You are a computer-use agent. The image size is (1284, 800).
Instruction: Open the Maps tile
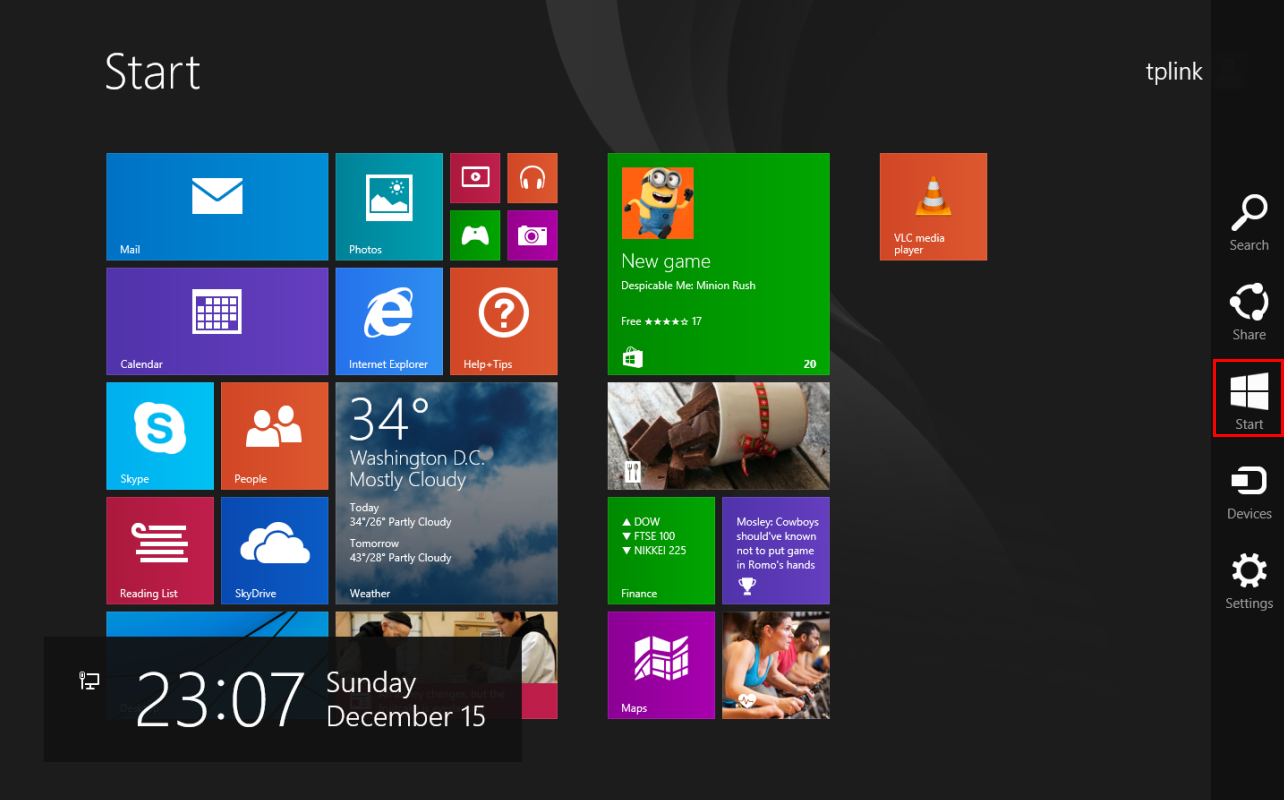click(x=661, y=665)
